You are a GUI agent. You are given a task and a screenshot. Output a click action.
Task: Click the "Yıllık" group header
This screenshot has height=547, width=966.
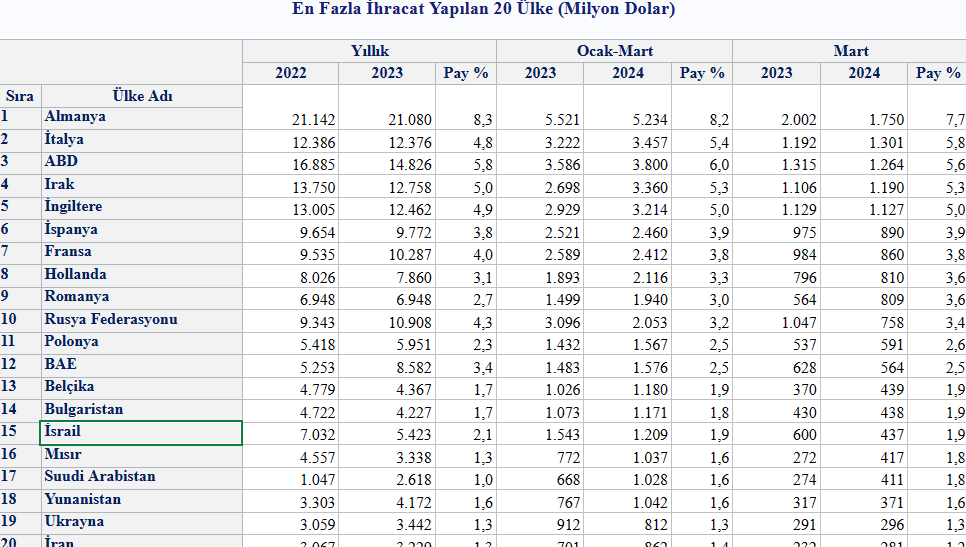369,51
